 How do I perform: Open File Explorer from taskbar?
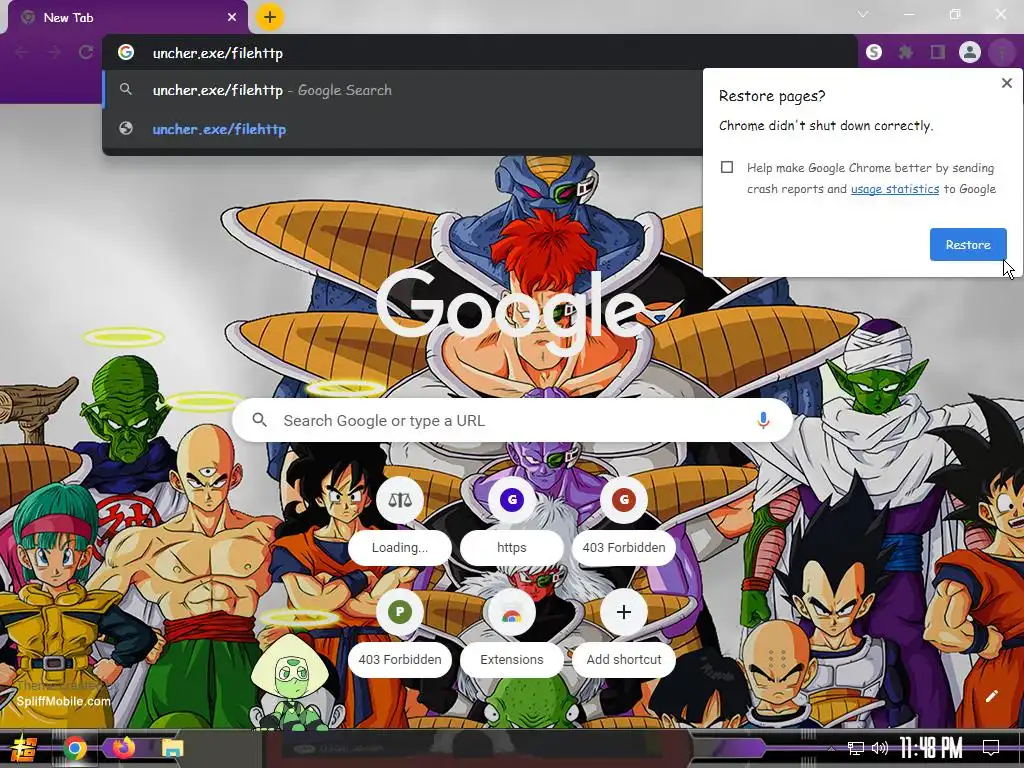(173, 748)
